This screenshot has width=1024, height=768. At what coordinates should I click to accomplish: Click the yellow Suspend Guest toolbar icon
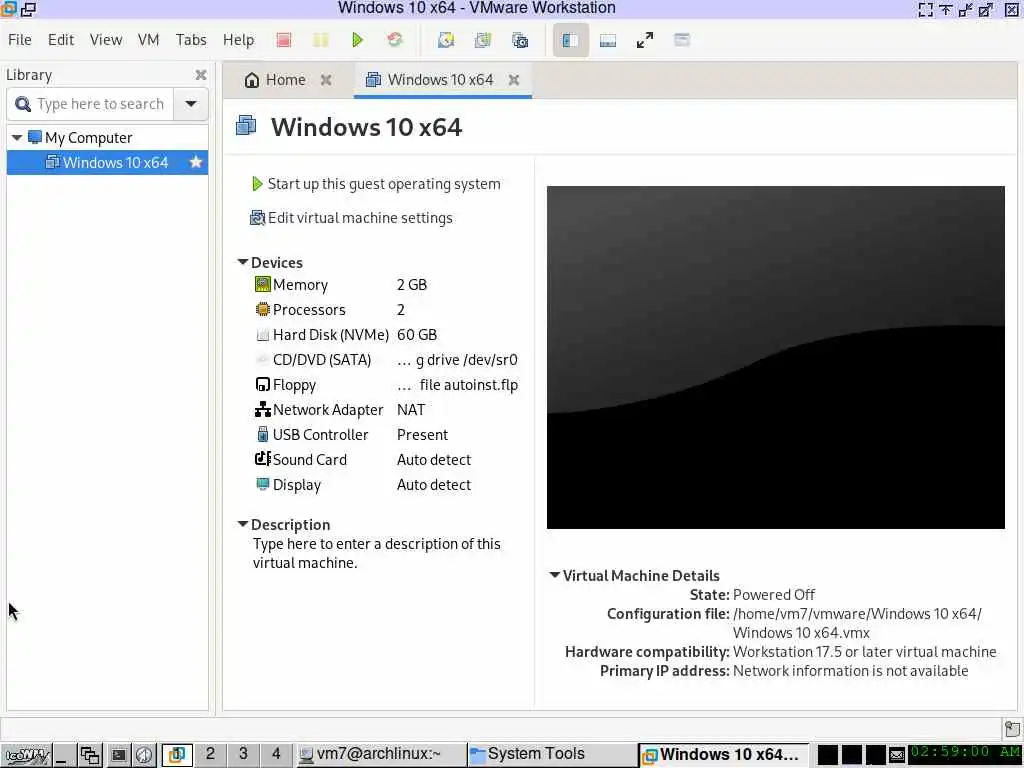[x=321, y=40]
